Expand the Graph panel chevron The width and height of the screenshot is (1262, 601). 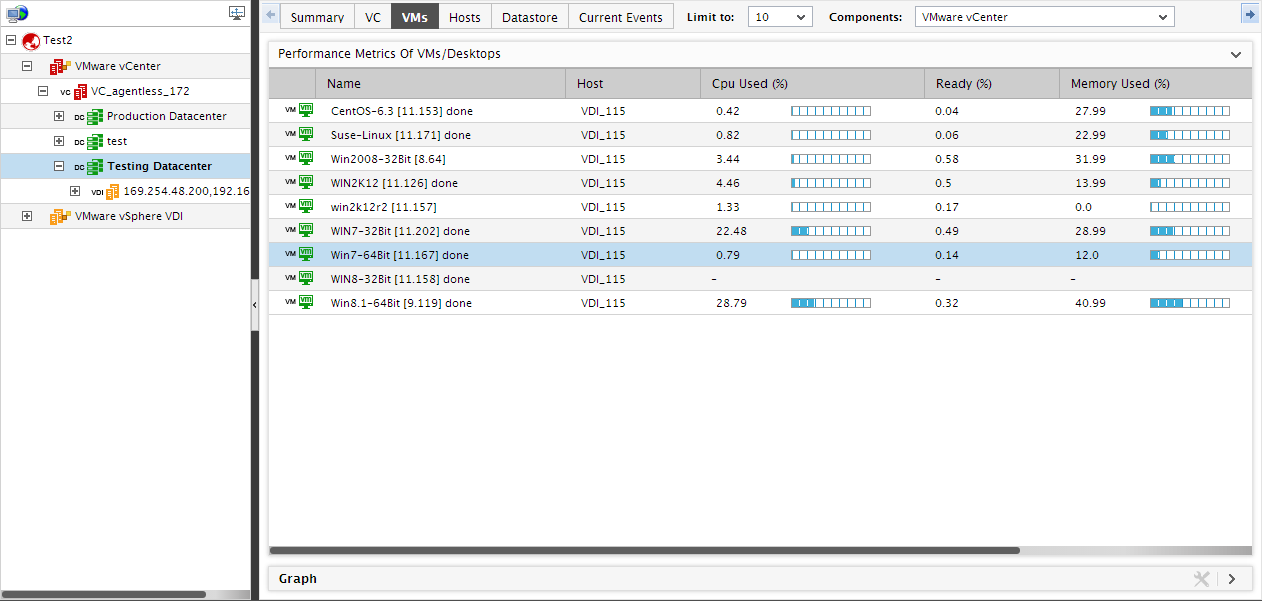[x=1232, y=579]
